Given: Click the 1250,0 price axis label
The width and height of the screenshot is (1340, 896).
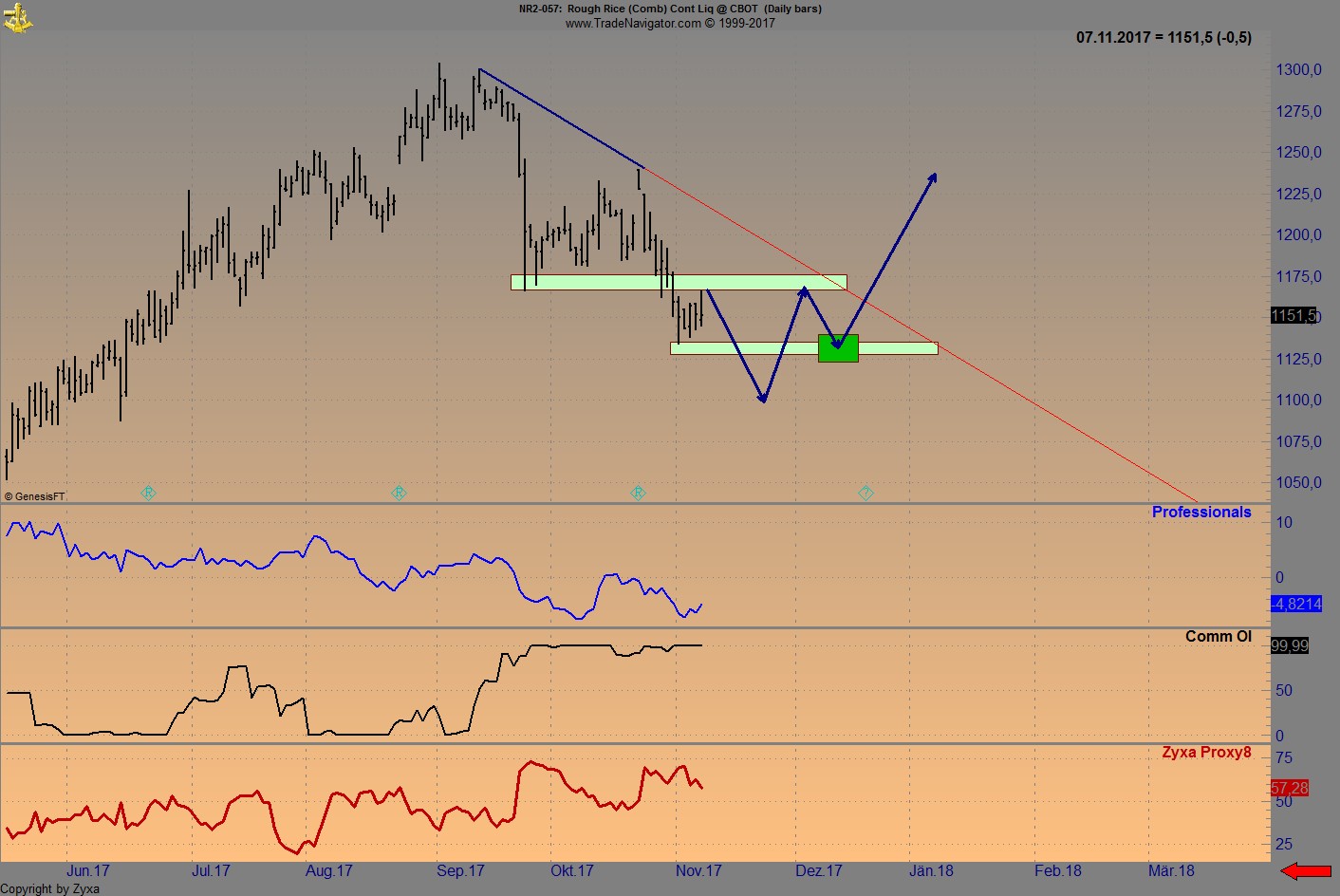Looking at the screenshot, I should 1298,152.
